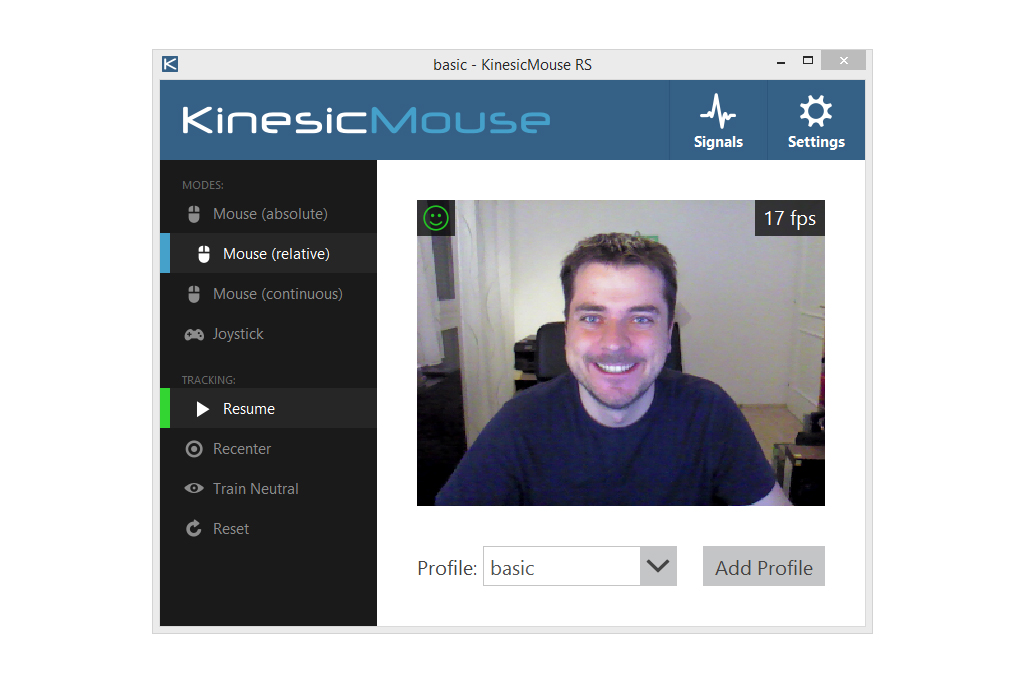Choose Reset in the tracking list
The width and height of the screenshot is (1025, 683).
[268, 528]
